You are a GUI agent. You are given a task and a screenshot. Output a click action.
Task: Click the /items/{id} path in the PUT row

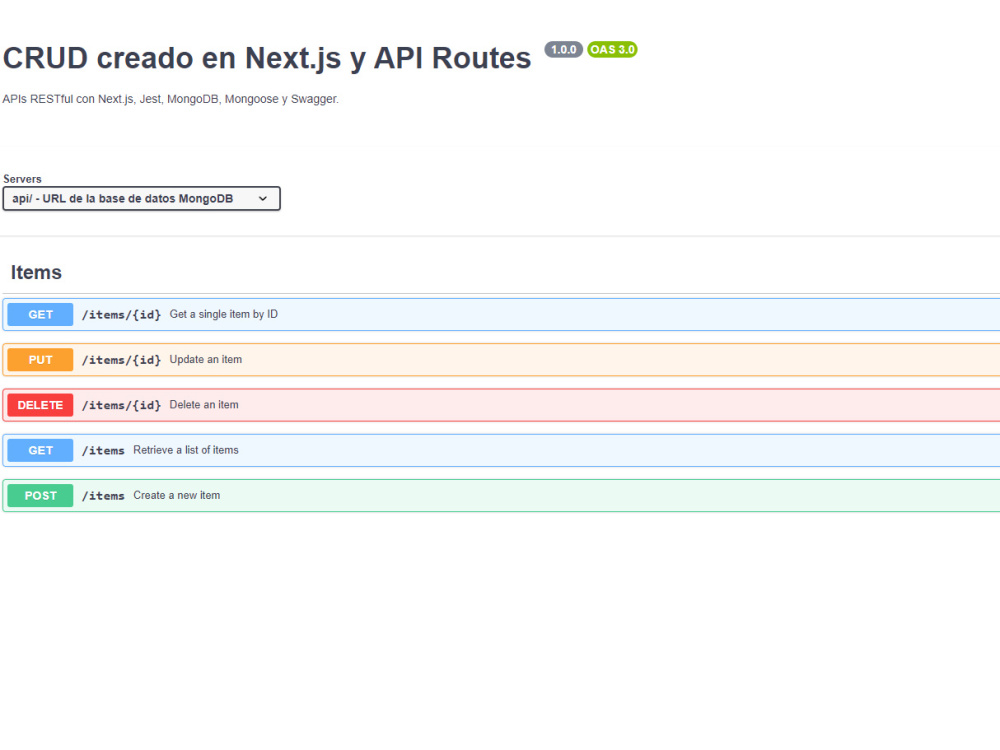click(x=121, y=360)
